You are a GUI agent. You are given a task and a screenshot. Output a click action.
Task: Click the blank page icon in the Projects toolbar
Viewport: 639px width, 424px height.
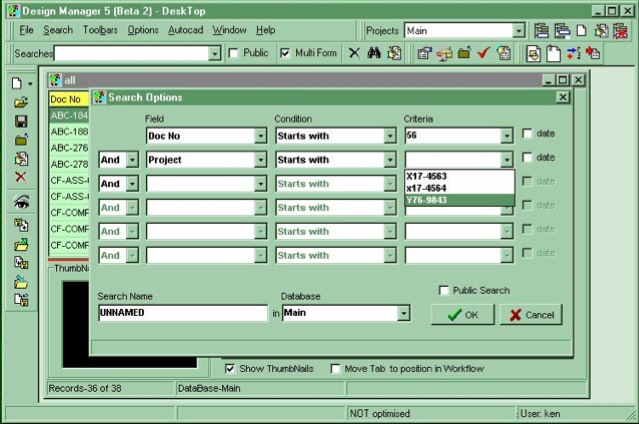pyautogui.click(x=581, y=31)
